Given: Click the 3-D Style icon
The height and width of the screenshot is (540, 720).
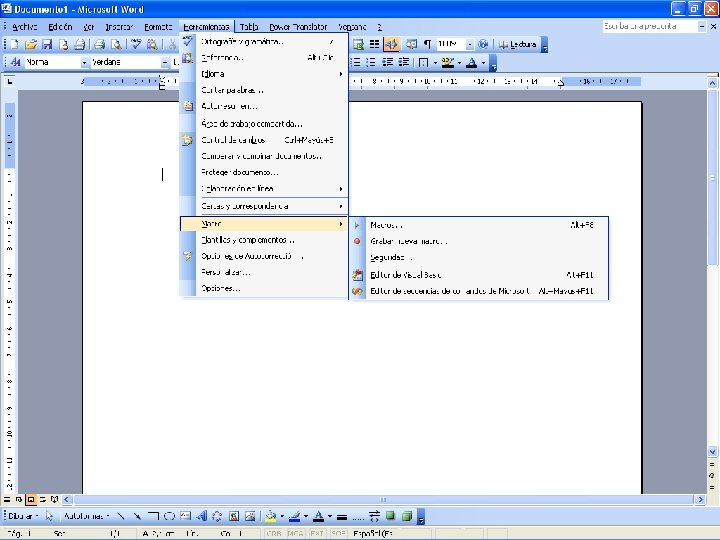Looking at the screenshot, I should coord(407,516).
